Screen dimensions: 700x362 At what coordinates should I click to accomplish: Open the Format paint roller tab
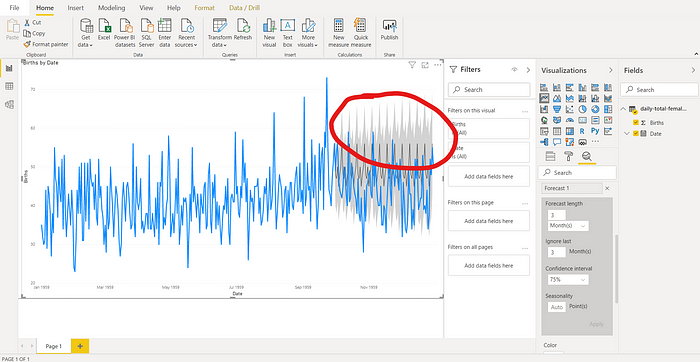pyautogui.click(x=568, y=156)
